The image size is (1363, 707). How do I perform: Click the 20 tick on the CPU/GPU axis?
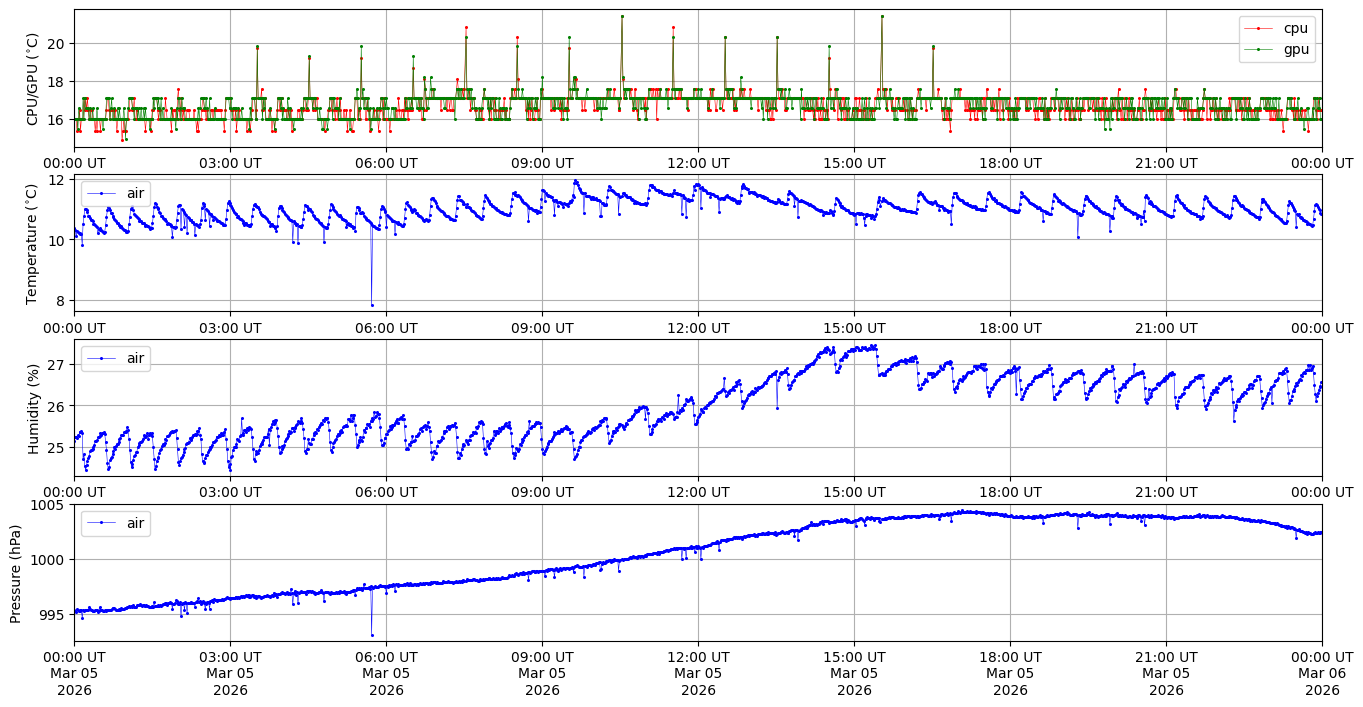click(56, 44)
